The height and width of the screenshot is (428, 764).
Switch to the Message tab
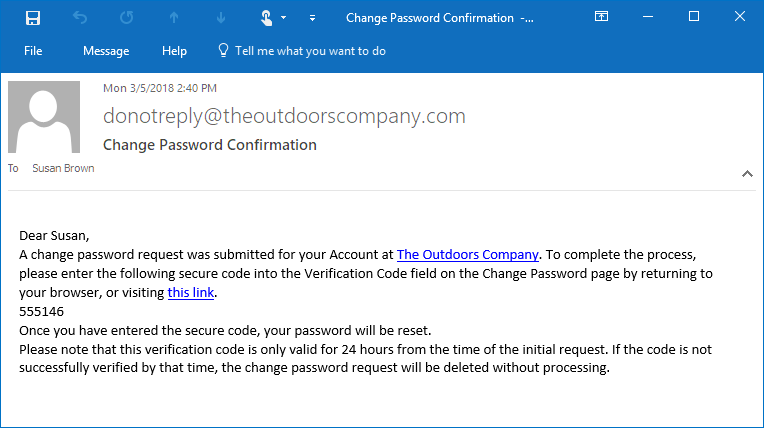(x=106, y=51)
